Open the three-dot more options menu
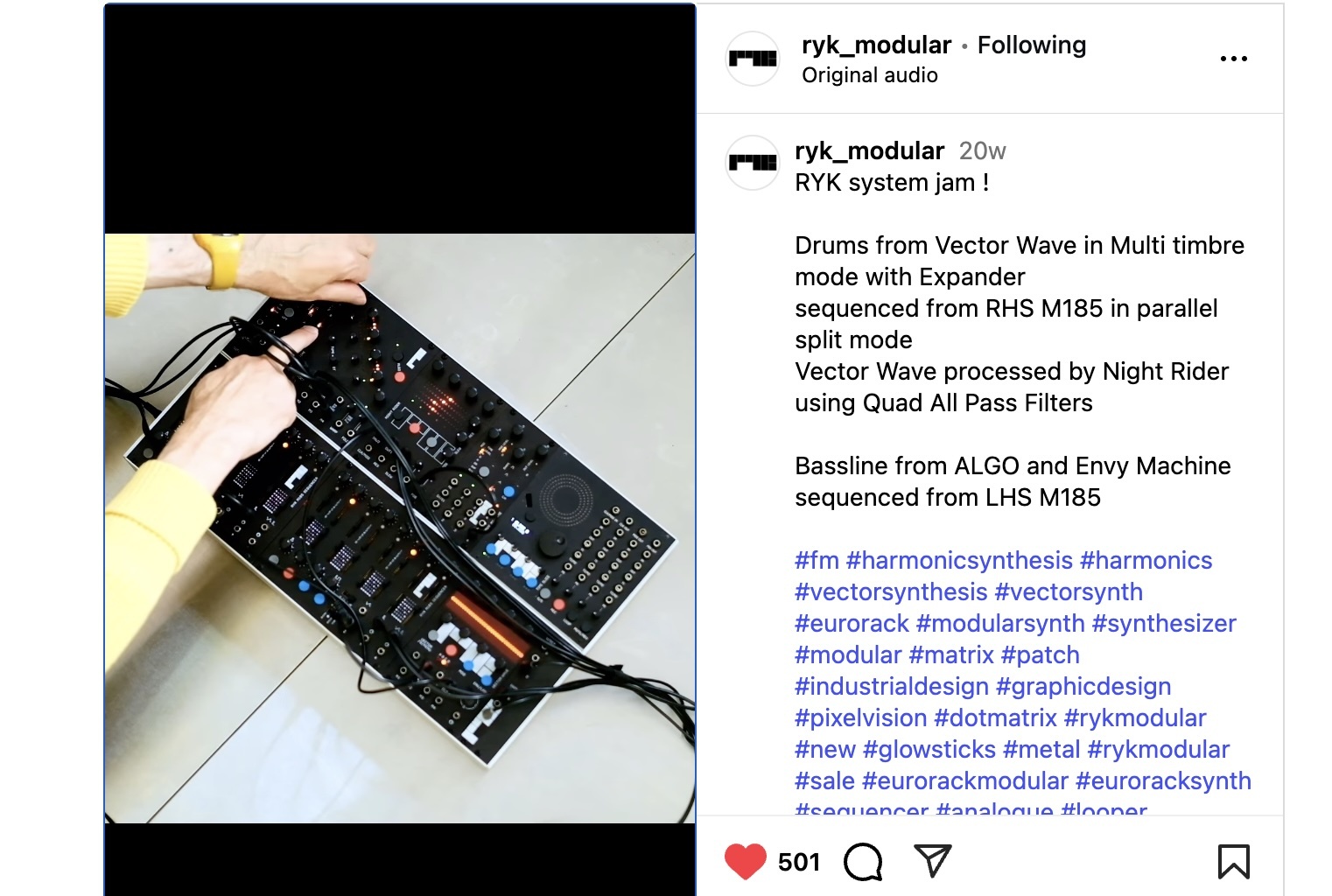Image resolution: width=1332 pixels, height=896 pixels. [1233, 59]
